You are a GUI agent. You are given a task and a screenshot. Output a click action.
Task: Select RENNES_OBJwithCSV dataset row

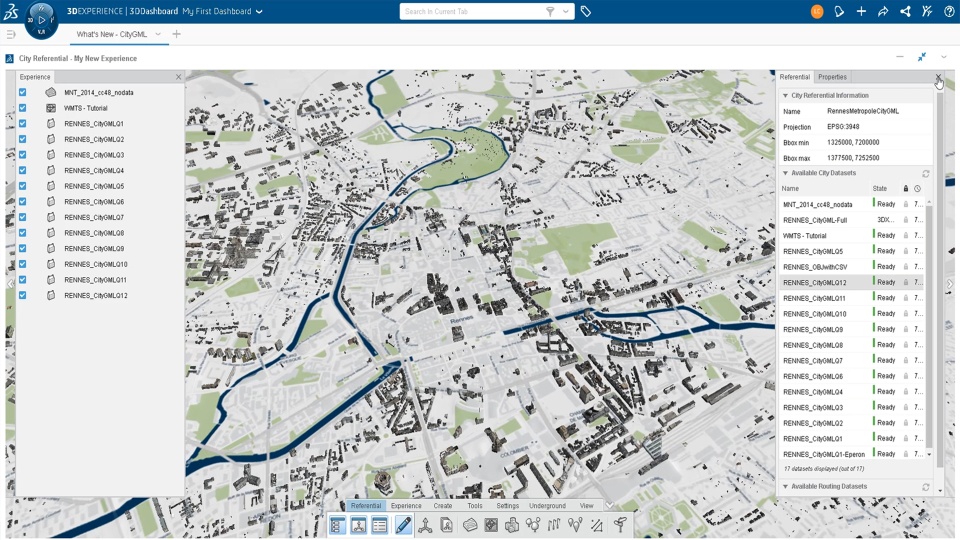853,267
